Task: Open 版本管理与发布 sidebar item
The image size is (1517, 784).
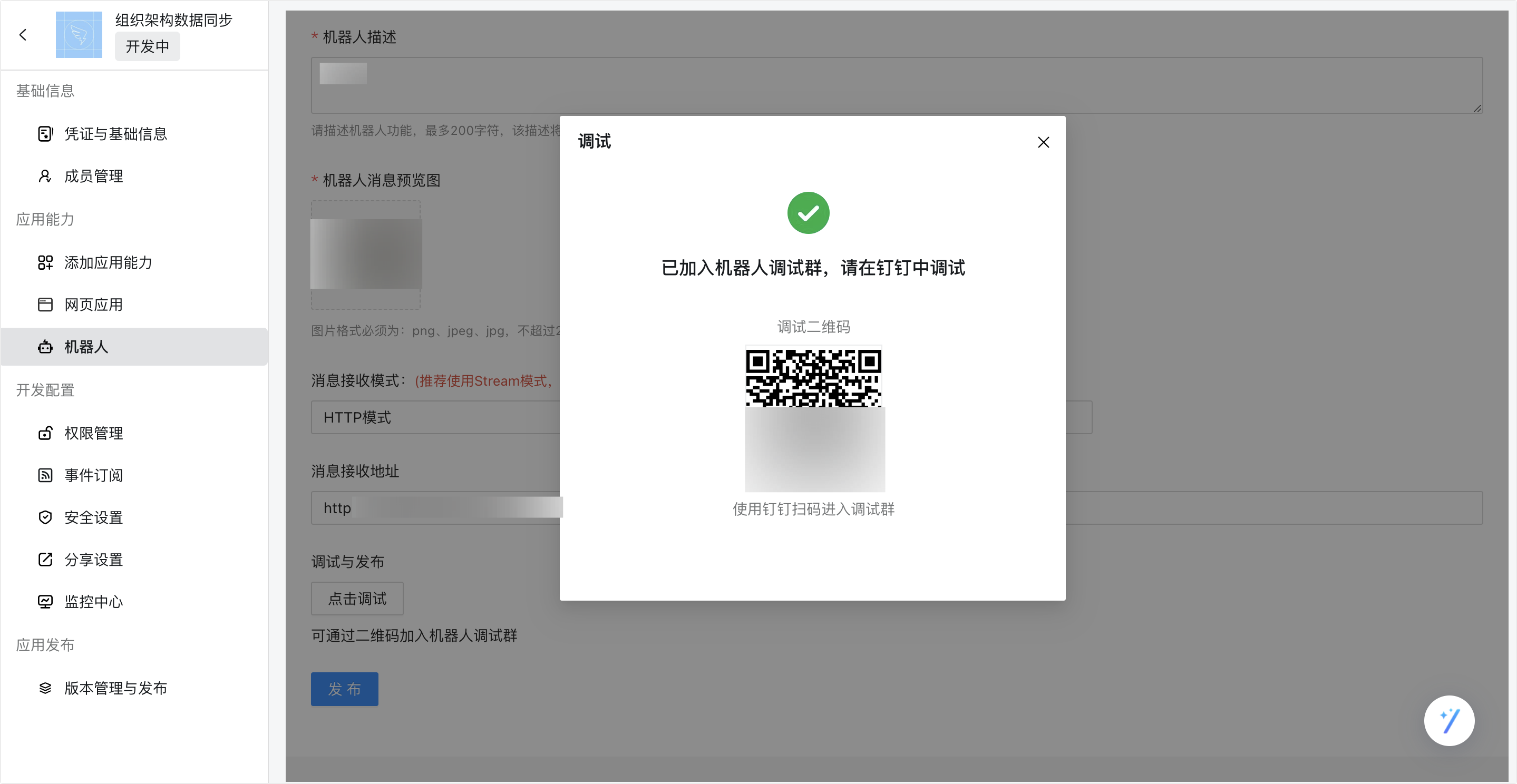Action: click(x=134, y=688)
